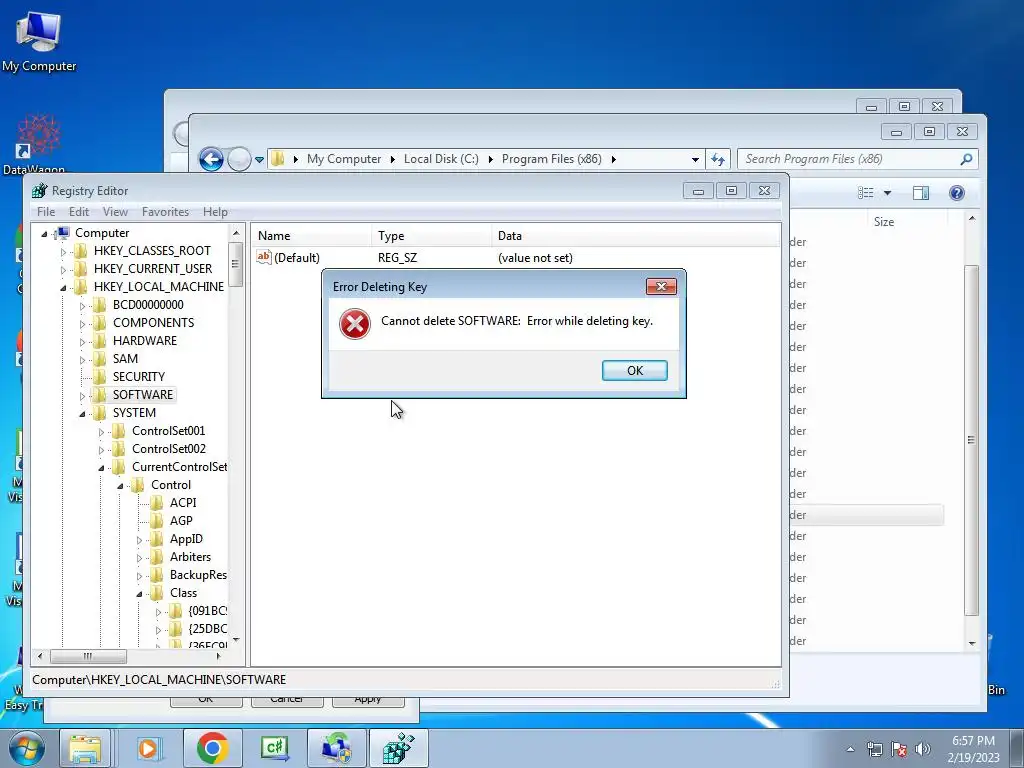The width and height of the screenshot is (1024, 768).
Task: Open the Edit menu in Registry Editor
Action: (x=78, y=212)
